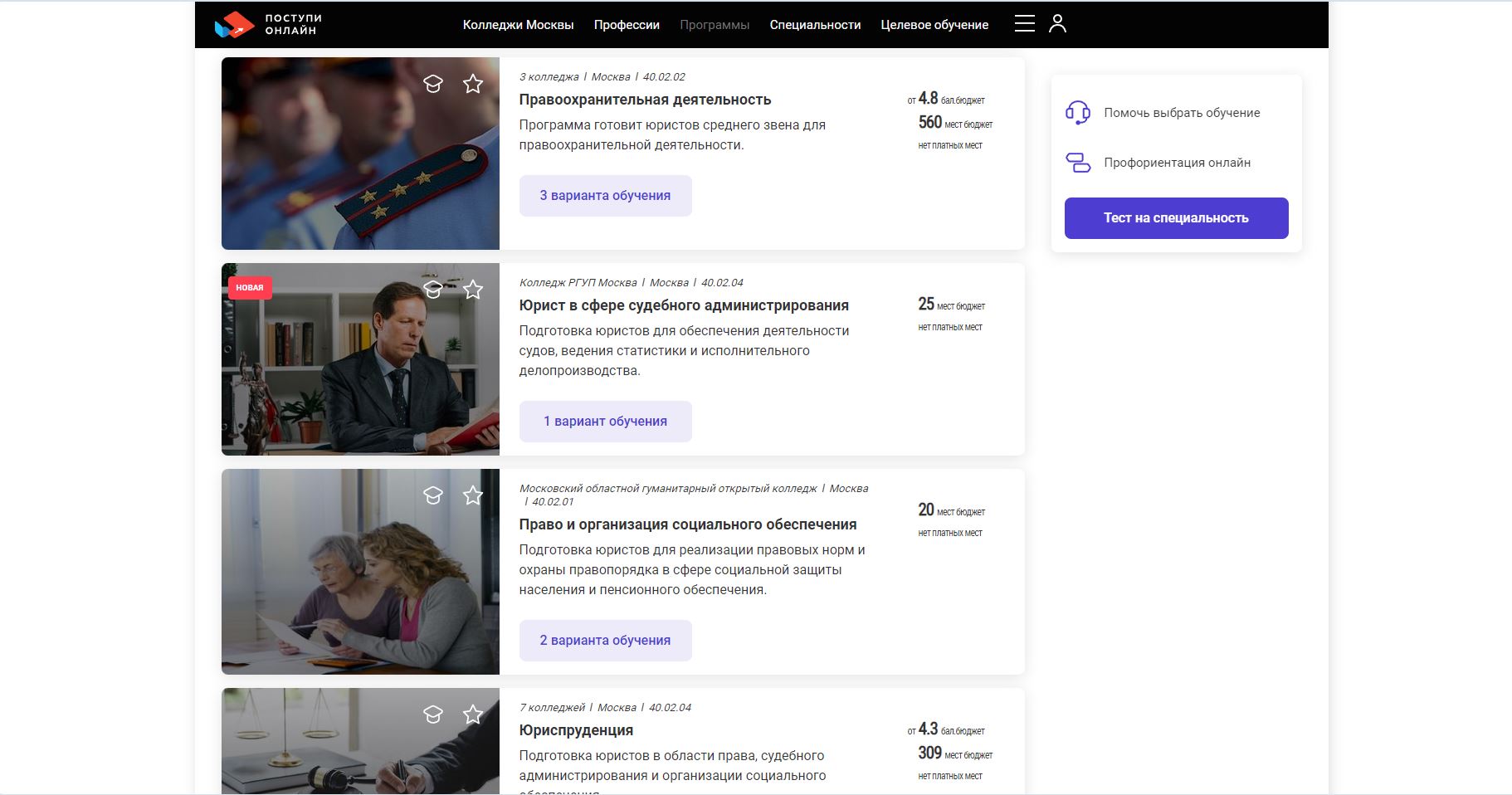Open Колледжи Москвы menu item
The width and height of the screenshot is (1512, 795).
[518, 25]
